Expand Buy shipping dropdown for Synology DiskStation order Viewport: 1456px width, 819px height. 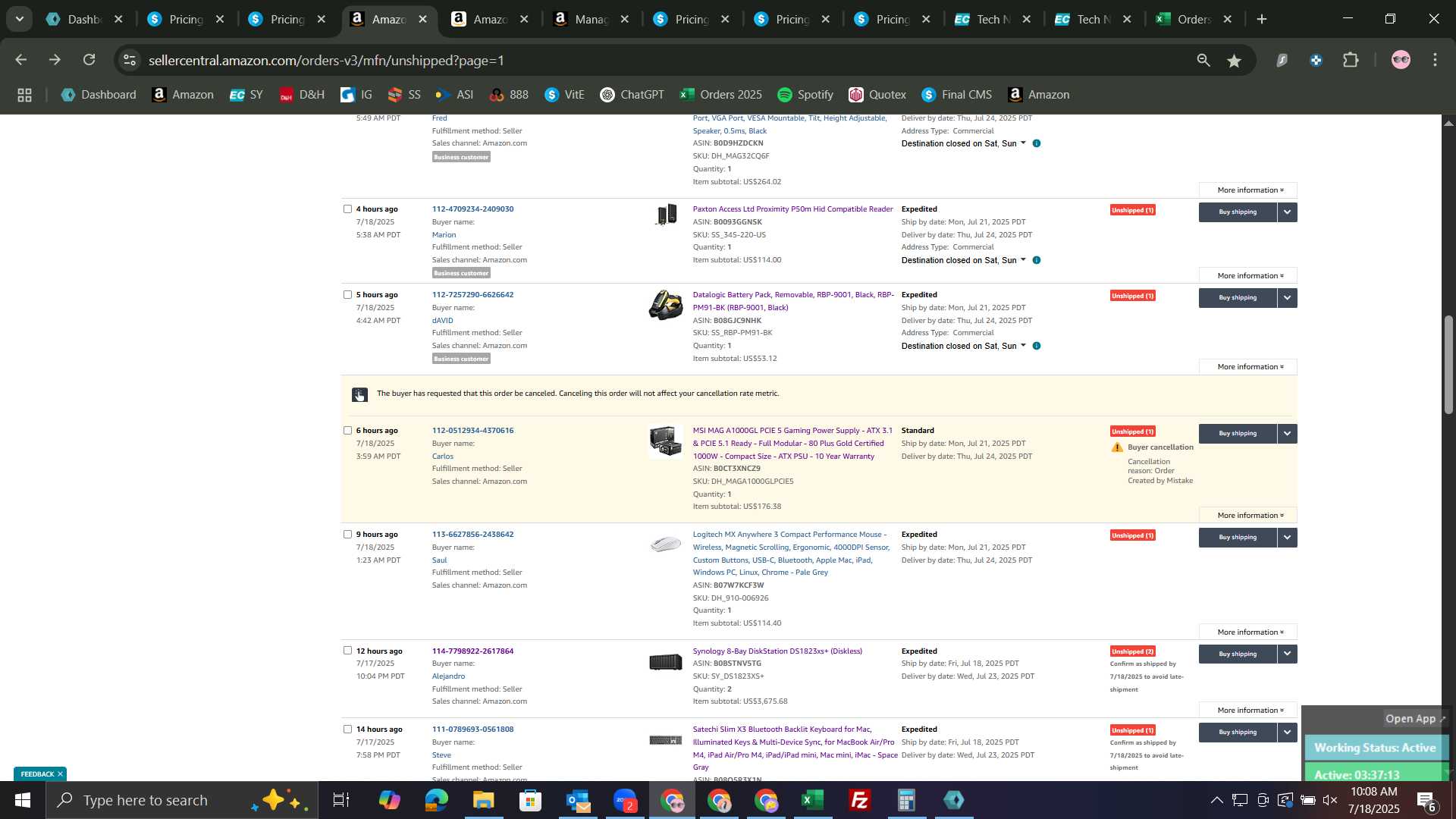[x=1288, y=654]
